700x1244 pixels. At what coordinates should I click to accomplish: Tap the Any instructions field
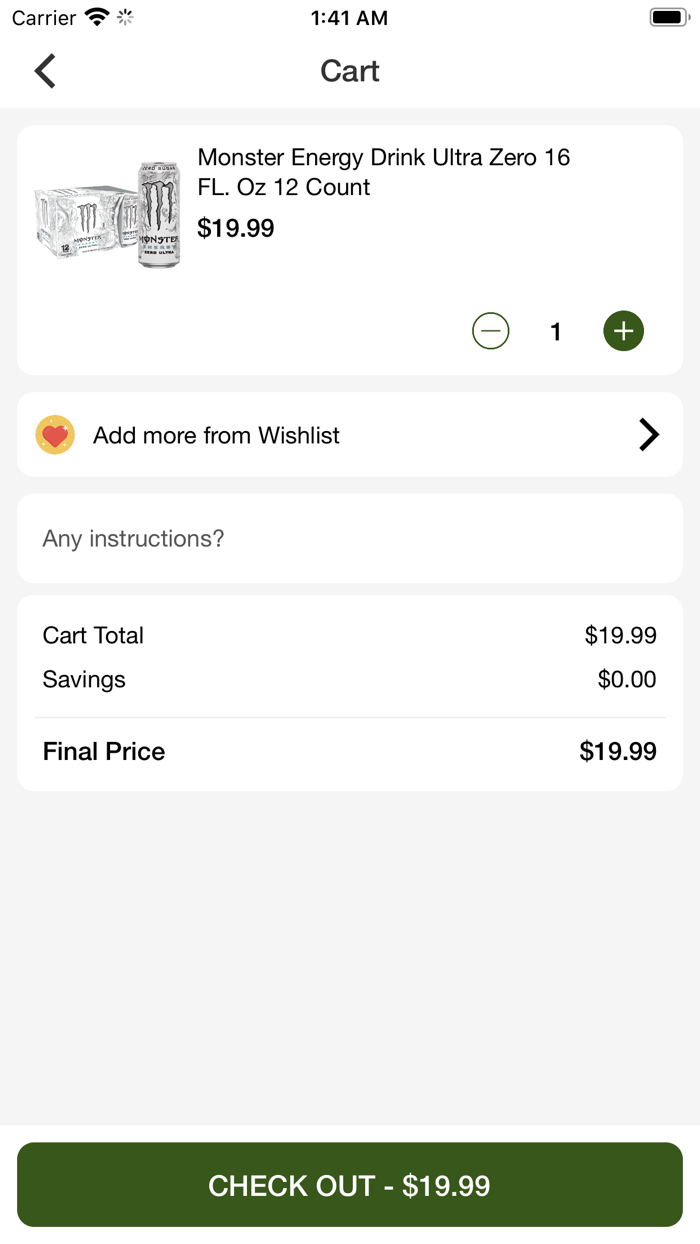point(350,538)
